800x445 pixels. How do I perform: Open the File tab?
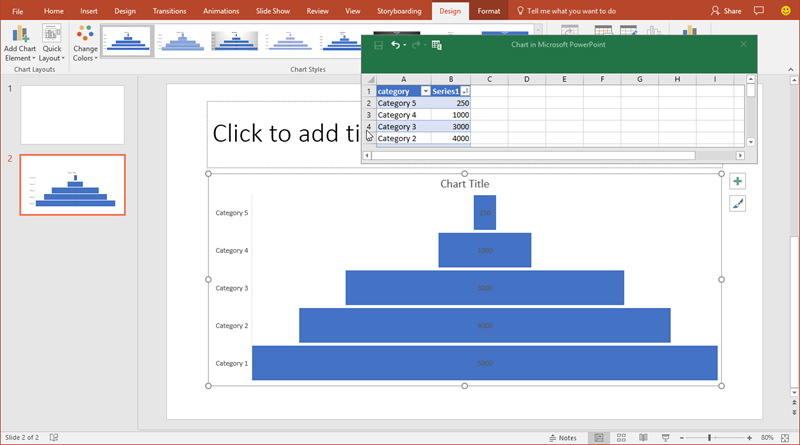pos(17,11)
